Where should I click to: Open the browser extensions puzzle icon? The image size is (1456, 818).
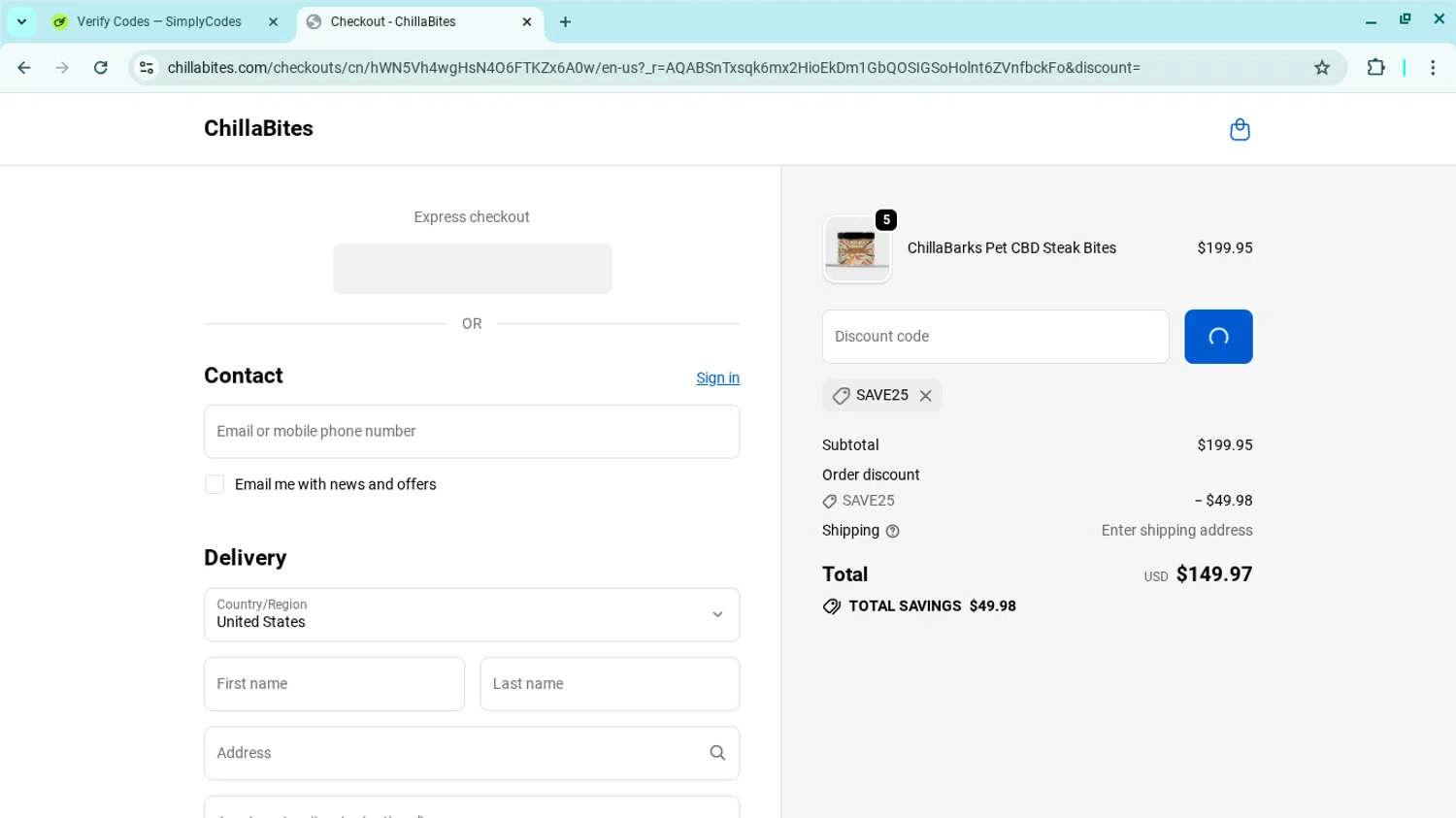(x=1375, y=68)
